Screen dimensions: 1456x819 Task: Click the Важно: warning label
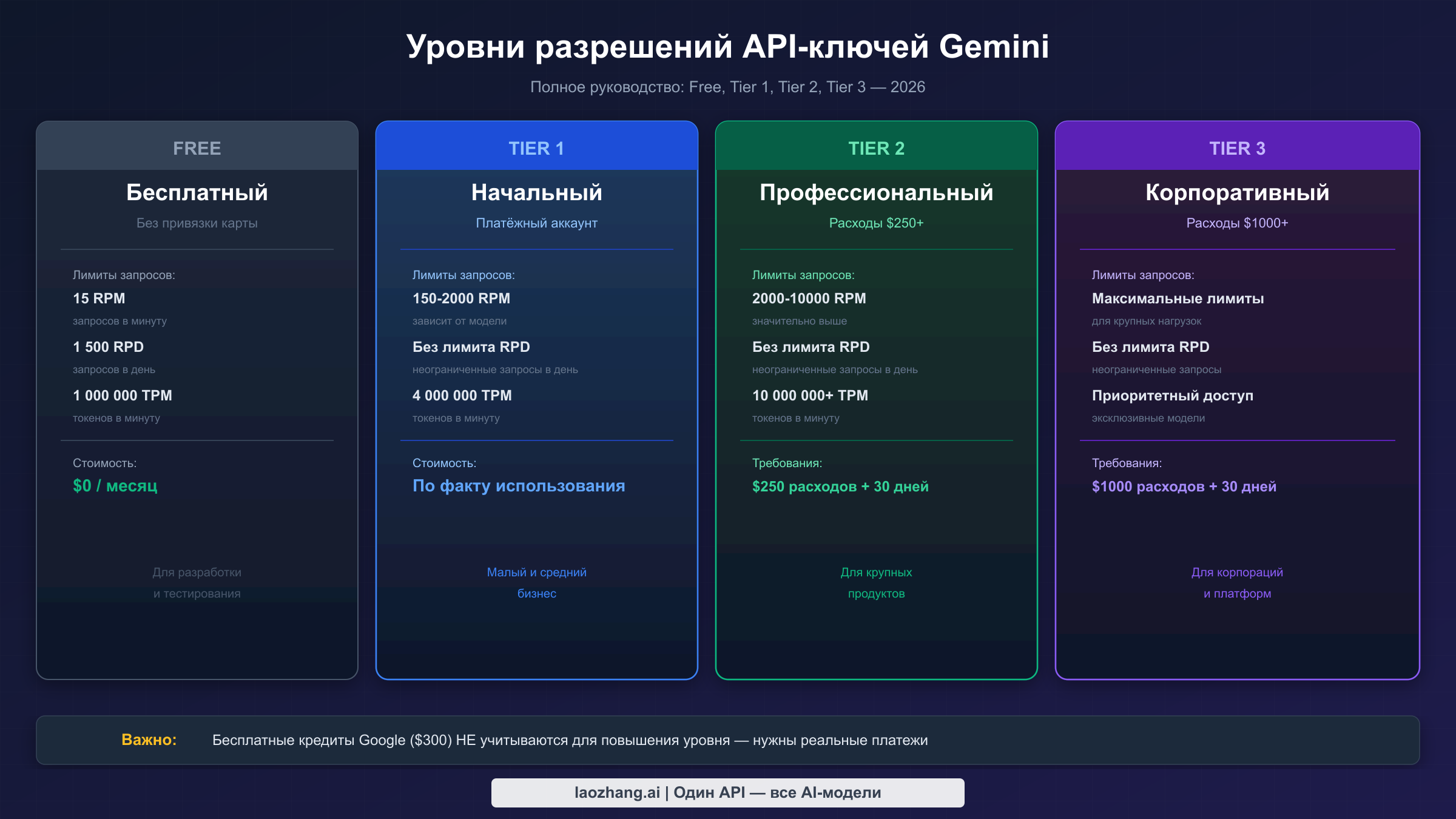149,740
